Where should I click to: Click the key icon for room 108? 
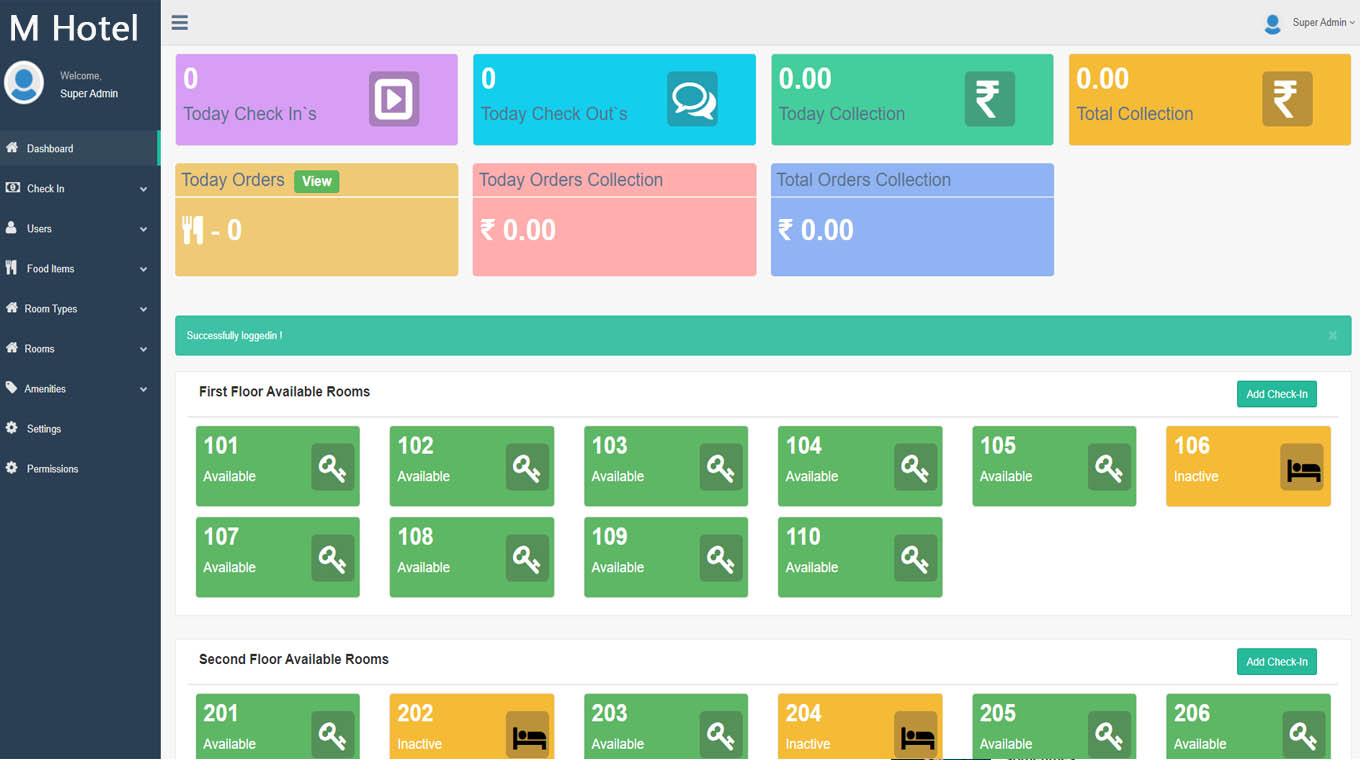pos(527,558)
